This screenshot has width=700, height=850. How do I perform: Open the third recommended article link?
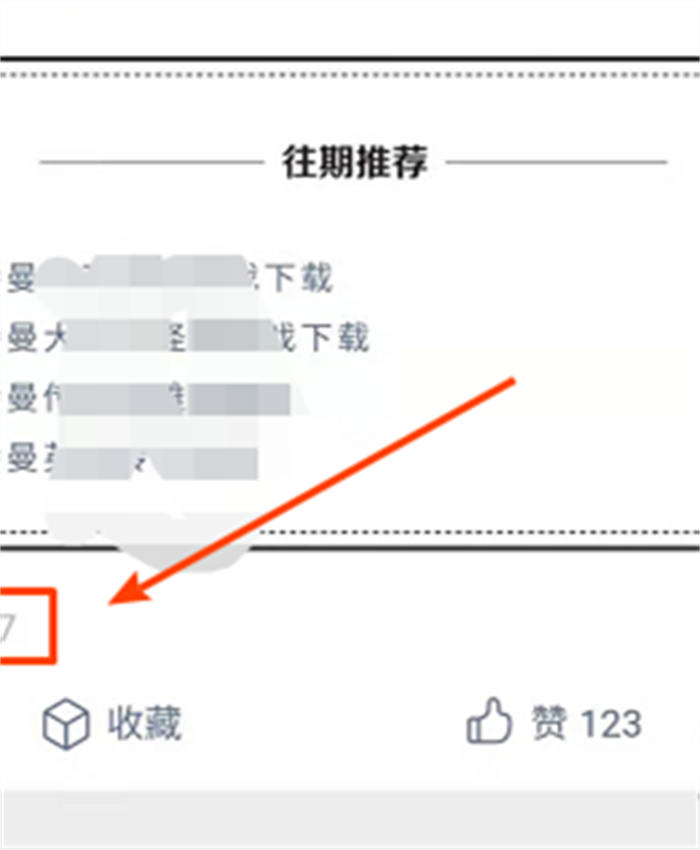pyautogui.click(x=149, y=398)
